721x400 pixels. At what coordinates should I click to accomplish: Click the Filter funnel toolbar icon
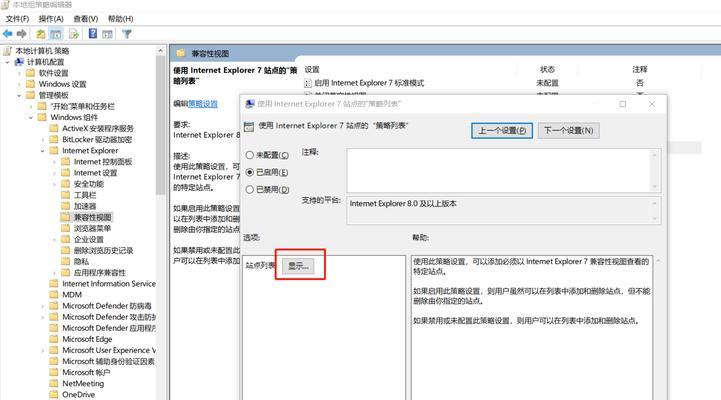127,34
